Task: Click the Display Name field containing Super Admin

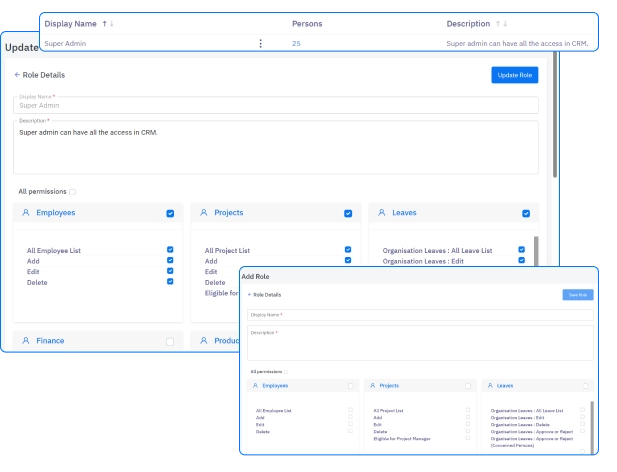Action: click(276, 105)
